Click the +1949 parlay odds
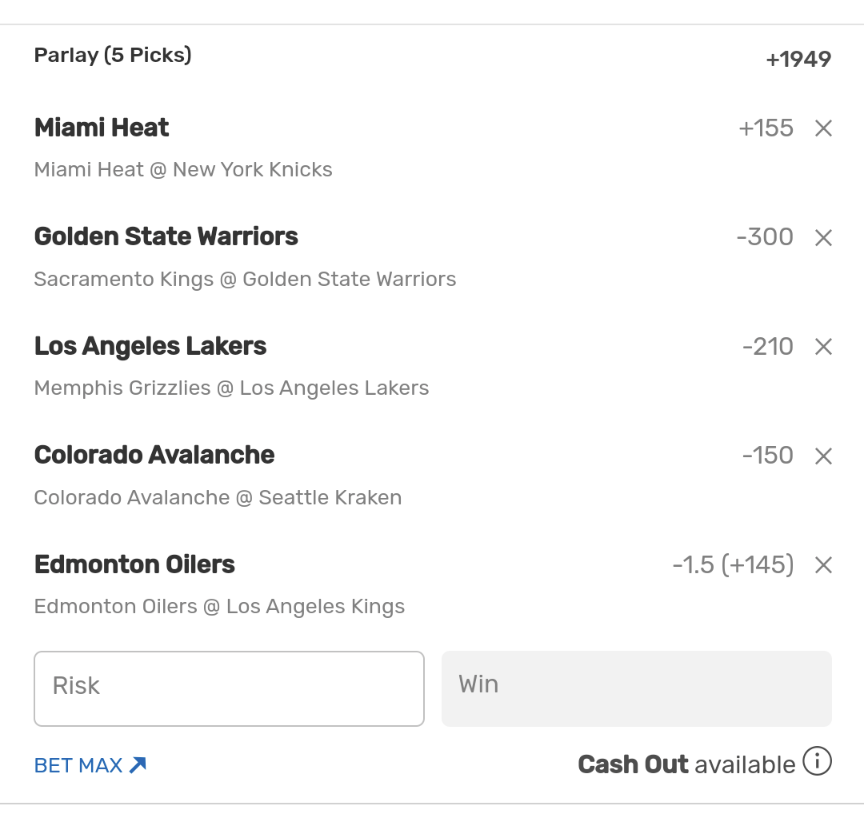This screenshot has width=864, height=822. point(798,60)
